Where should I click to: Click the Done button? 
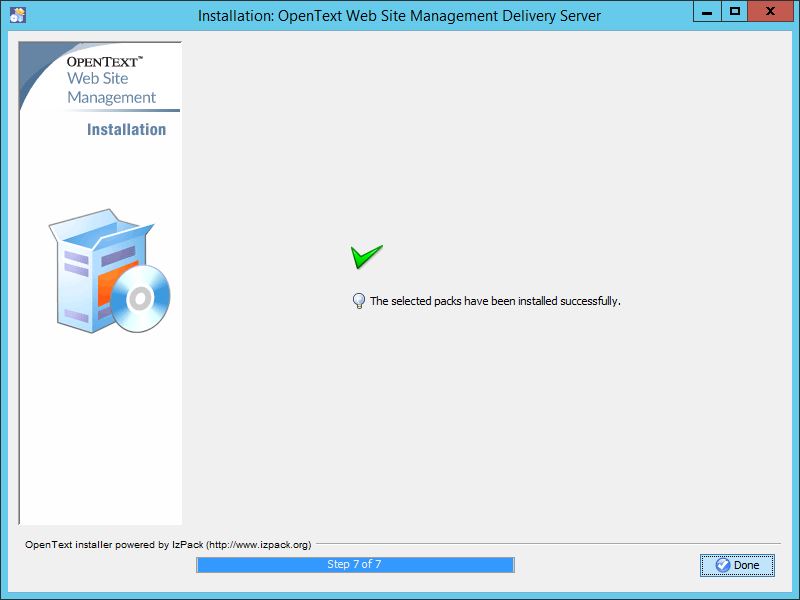click(737, 565)
